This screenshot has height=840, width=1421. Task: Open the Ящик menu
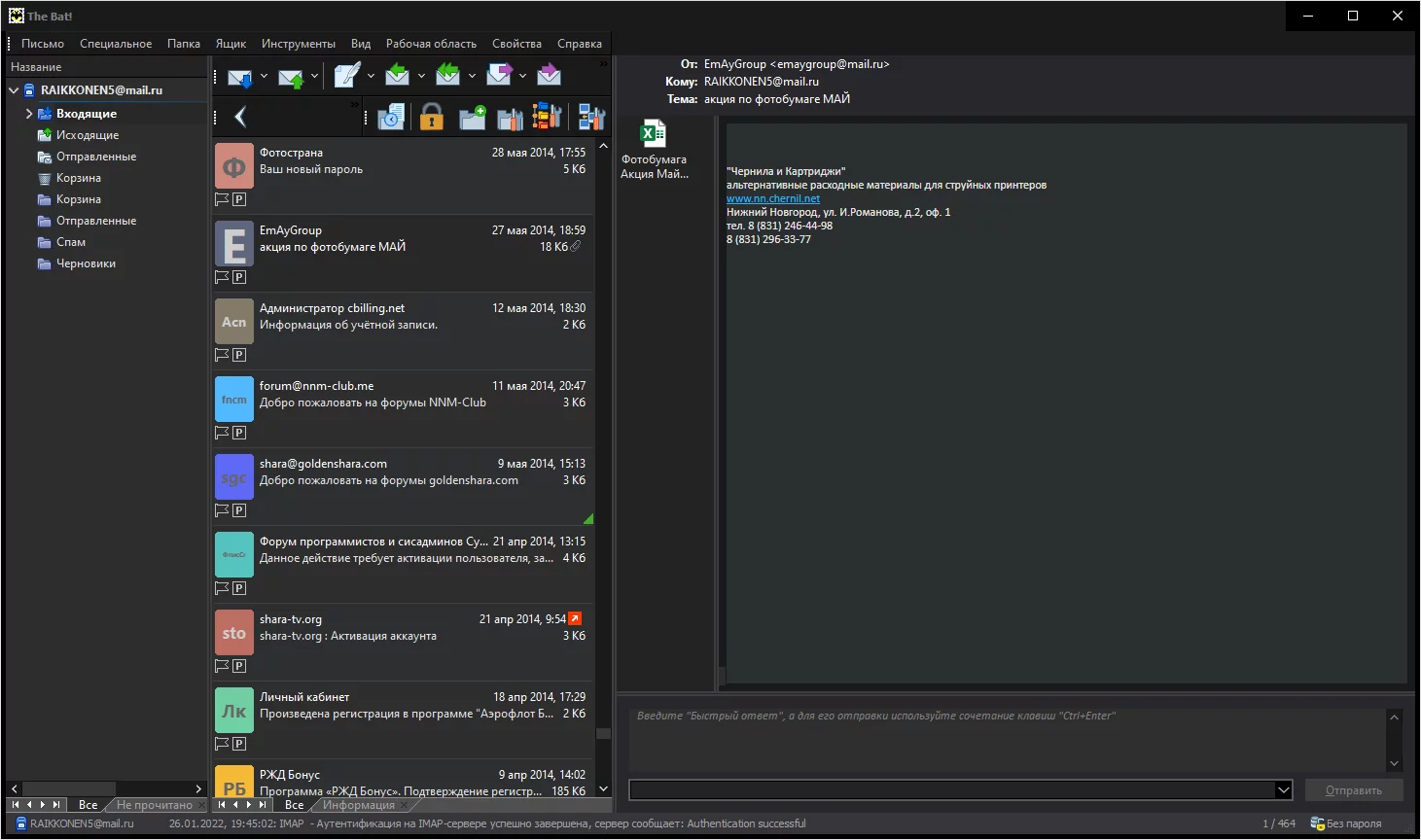(x=231, y=44)
